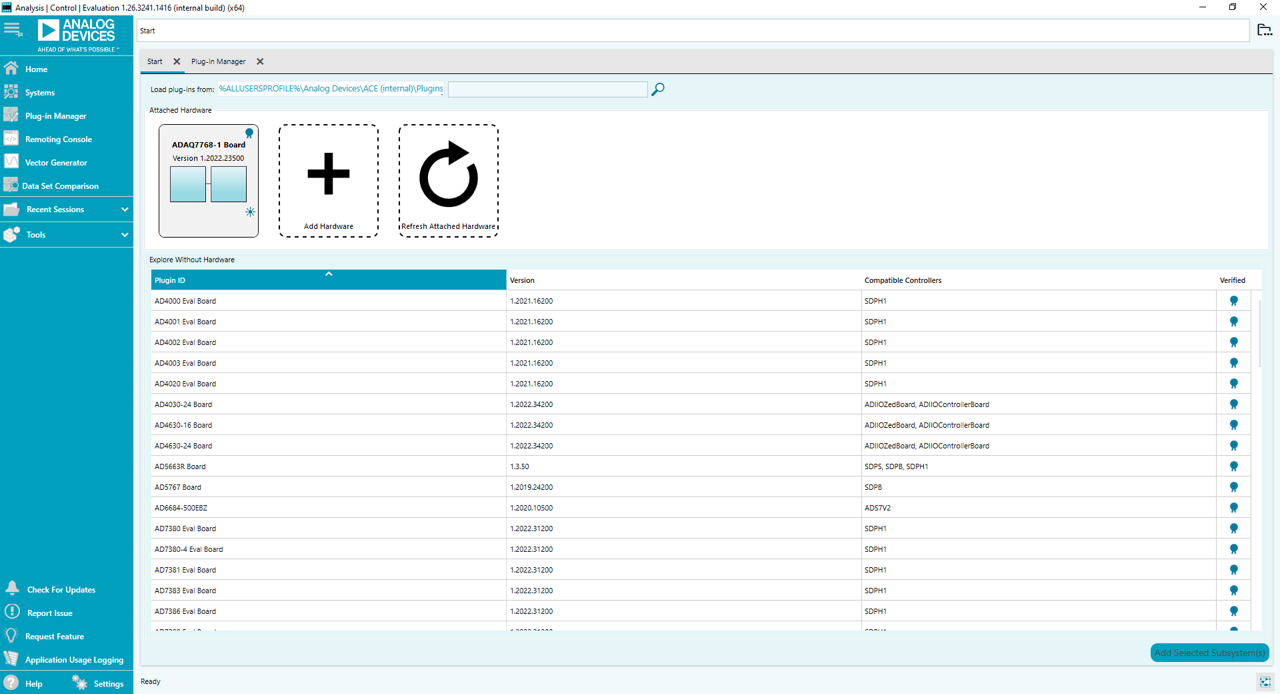Viewport: 1280px width, 694px height.
Task: Open the folder browser icon top right
Action: [x=1264, y=30]
